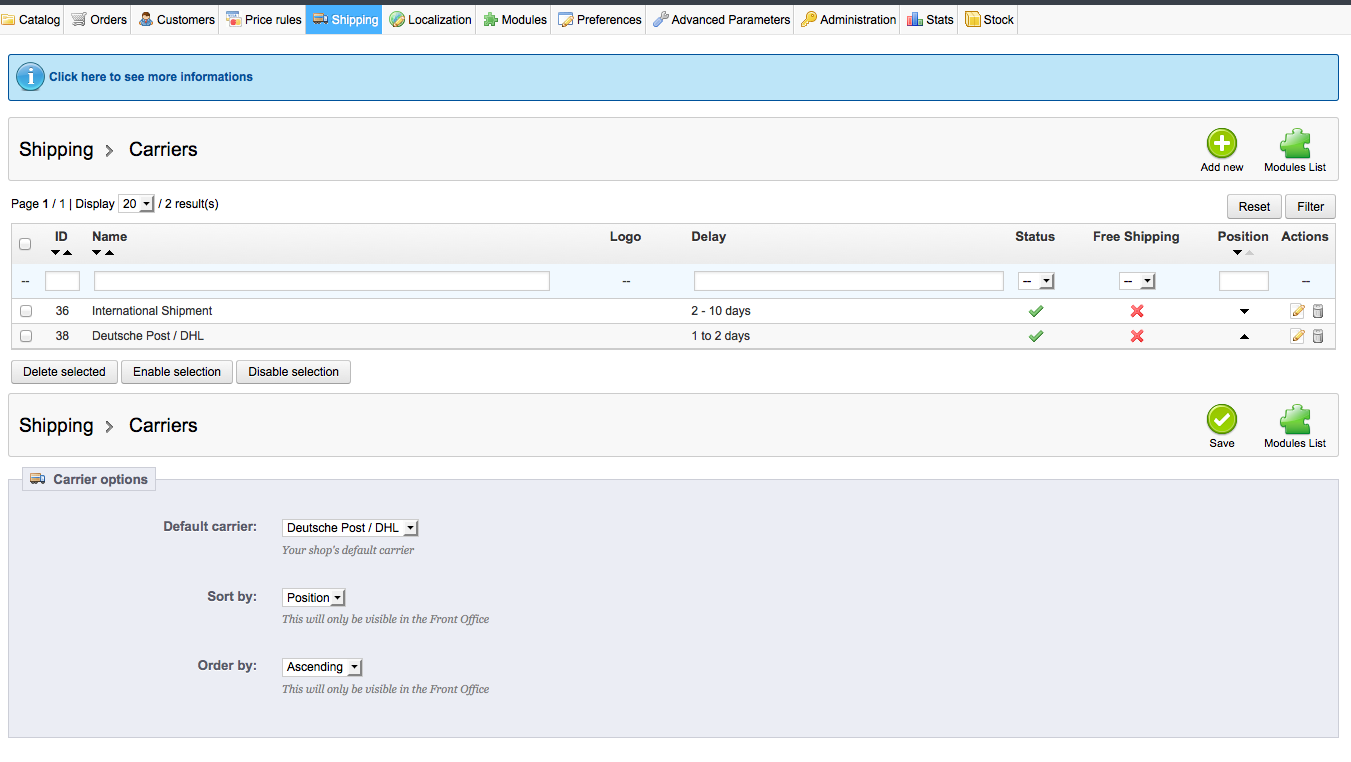
Task: Go to the Customers menu
Action: (x=177, y=19)
